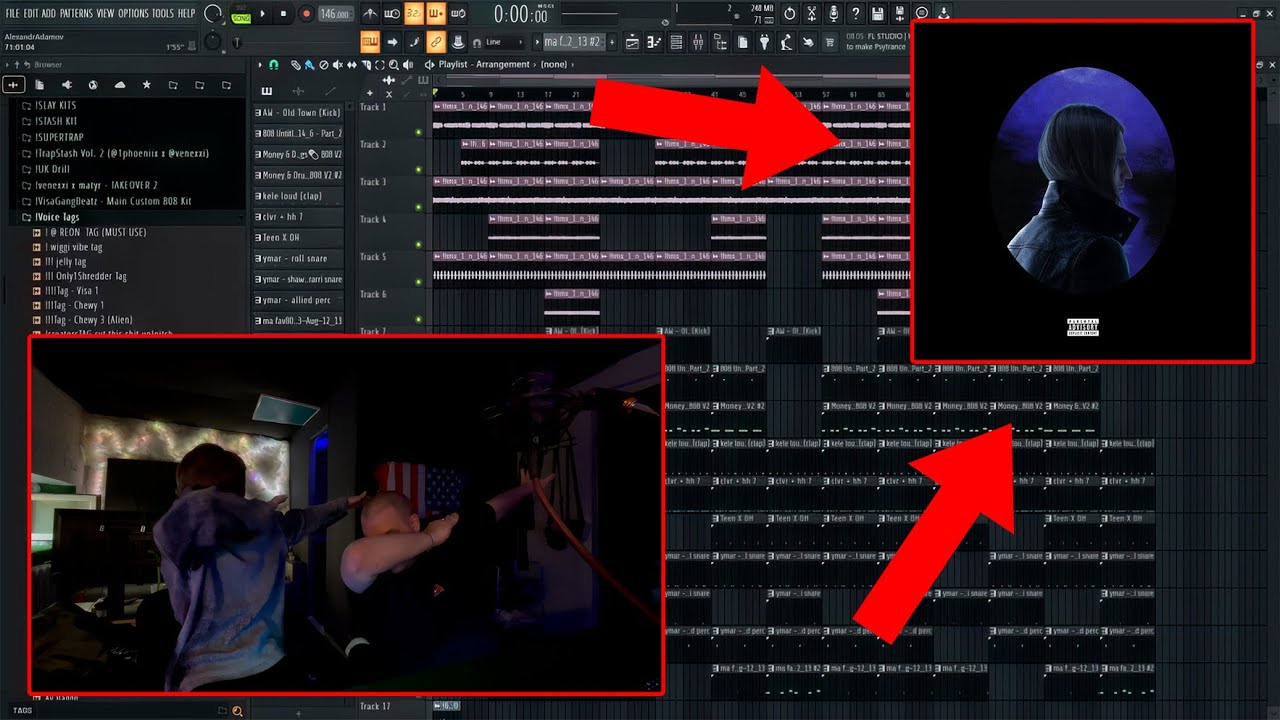Viewport: 1280px width, 720px height.
Task: Mute Track 1 with its green LED
Action: pyautogui.click(x=419, y=132)
